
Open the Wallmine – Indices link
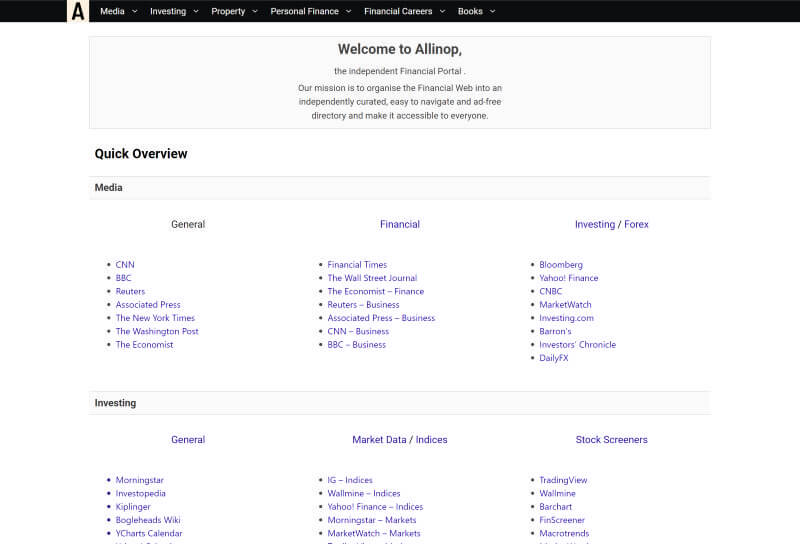point(364,493)
